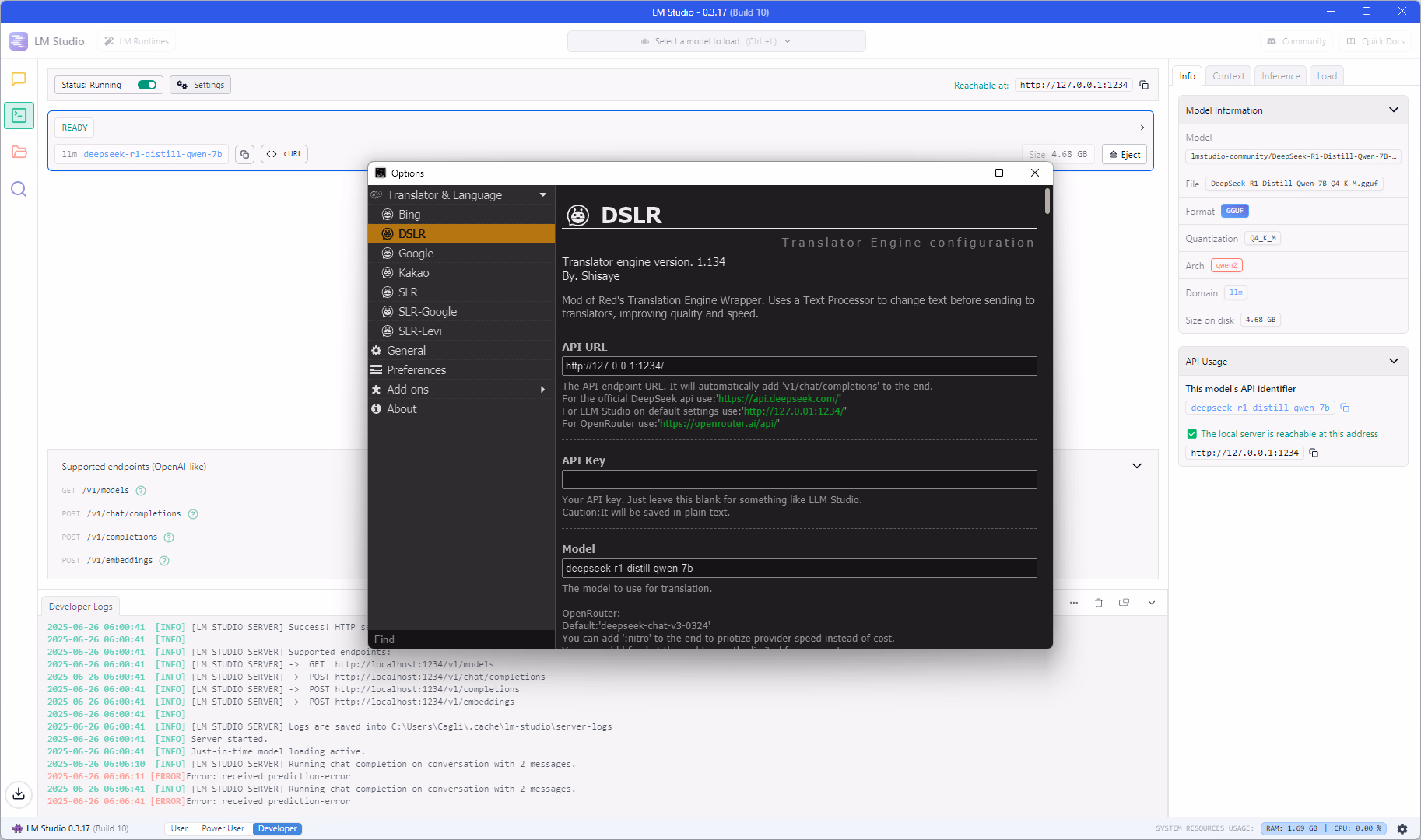Image resolution: width=1421 pixels, height=840 pixels.
Task: Click the Downloads icon at bottom left
Action: [x=19, y=793]
